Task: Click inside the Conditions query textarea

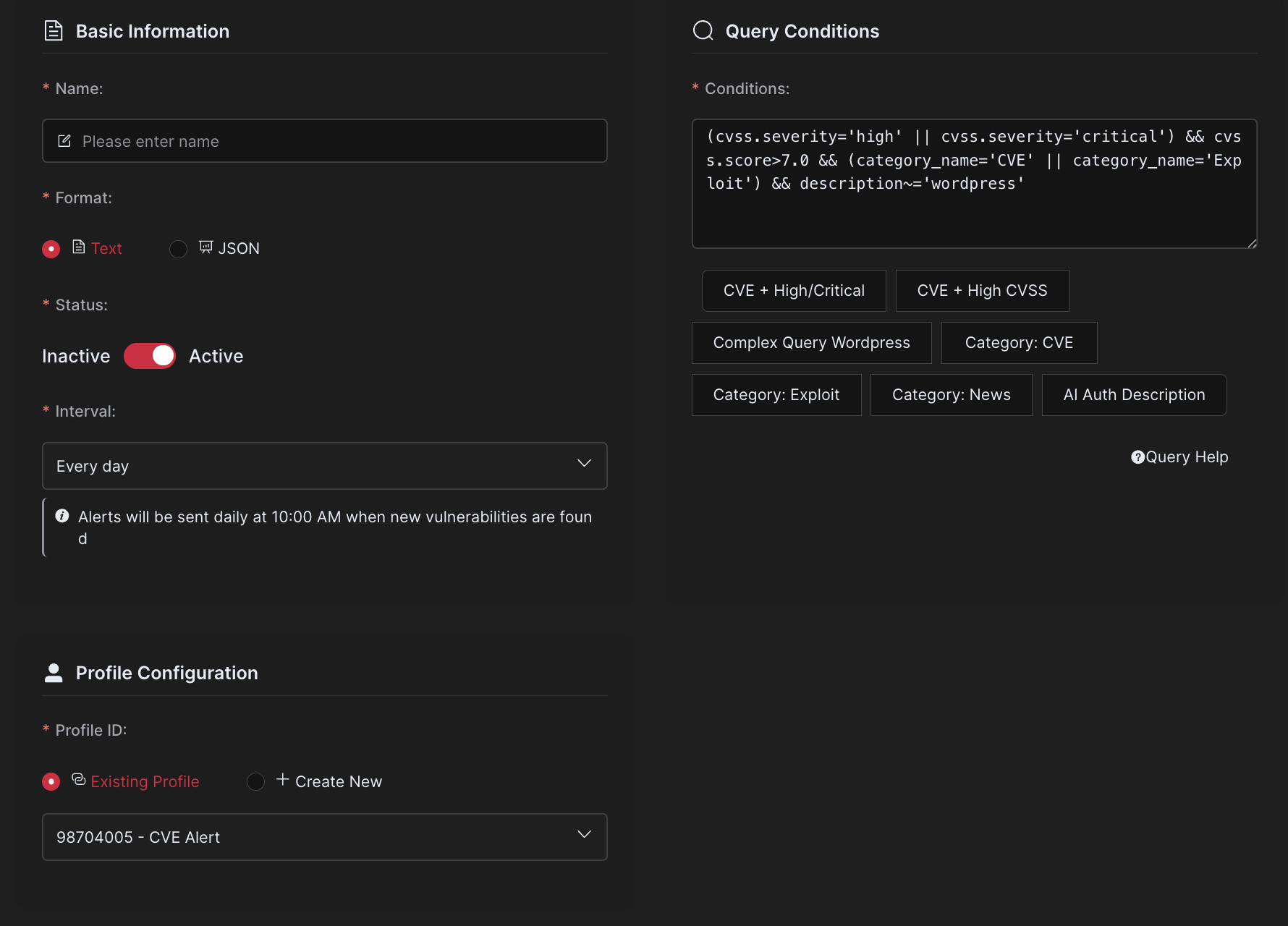Action: [x=974, y=184]
